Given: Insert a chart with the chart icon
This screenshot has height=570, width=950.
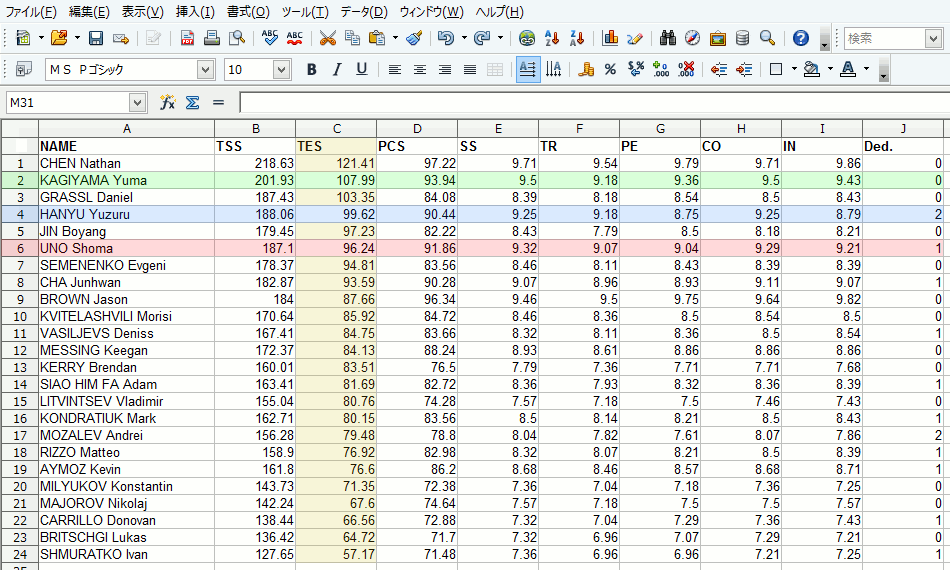Looking at the screenshot, I should click(610, 38).
